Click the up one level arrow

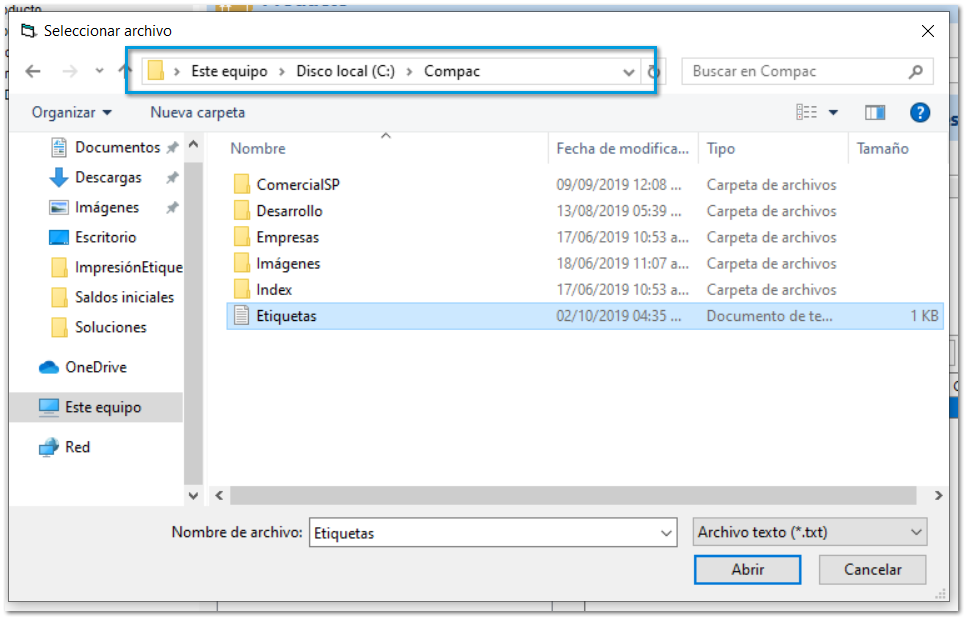click(125, 71)
